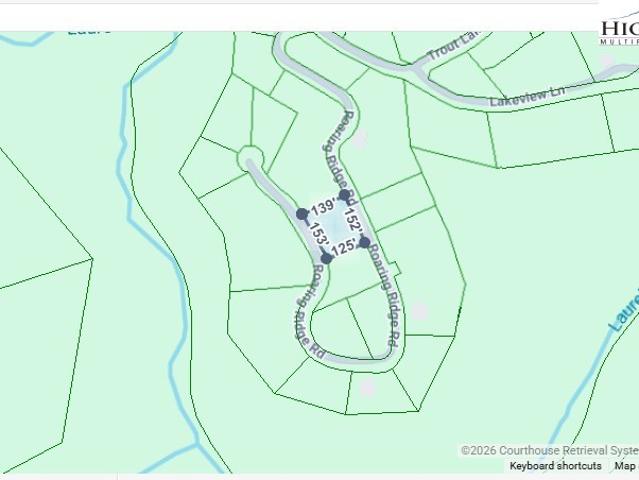639x480 pixels.
Task: Click the Courthouse Retrieval System copyright text
Action: pos(550,451)
